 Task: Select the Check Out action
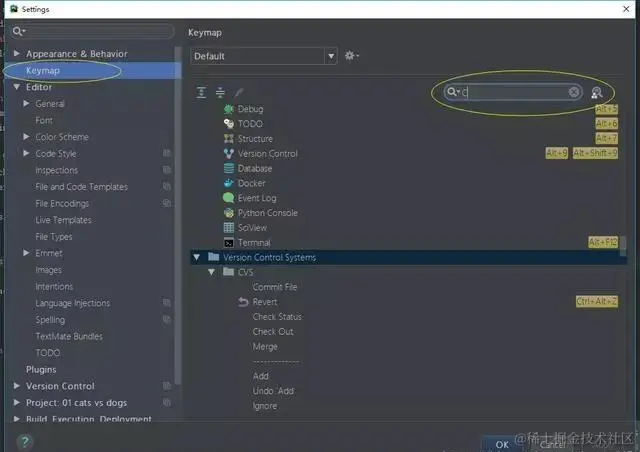(273, 332)
